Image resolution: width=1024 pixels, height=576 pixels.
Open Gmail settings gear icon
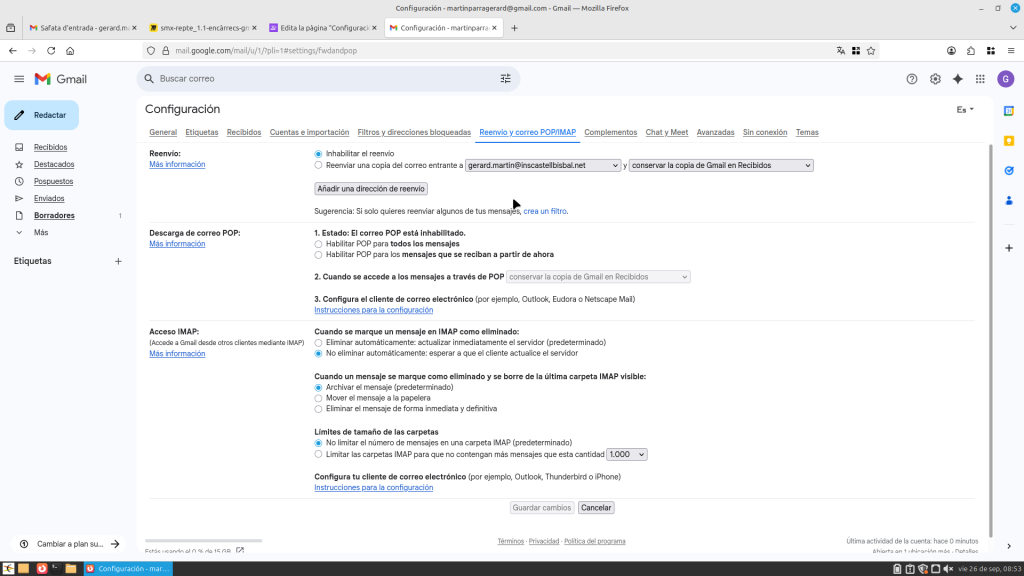click(935, 79)
